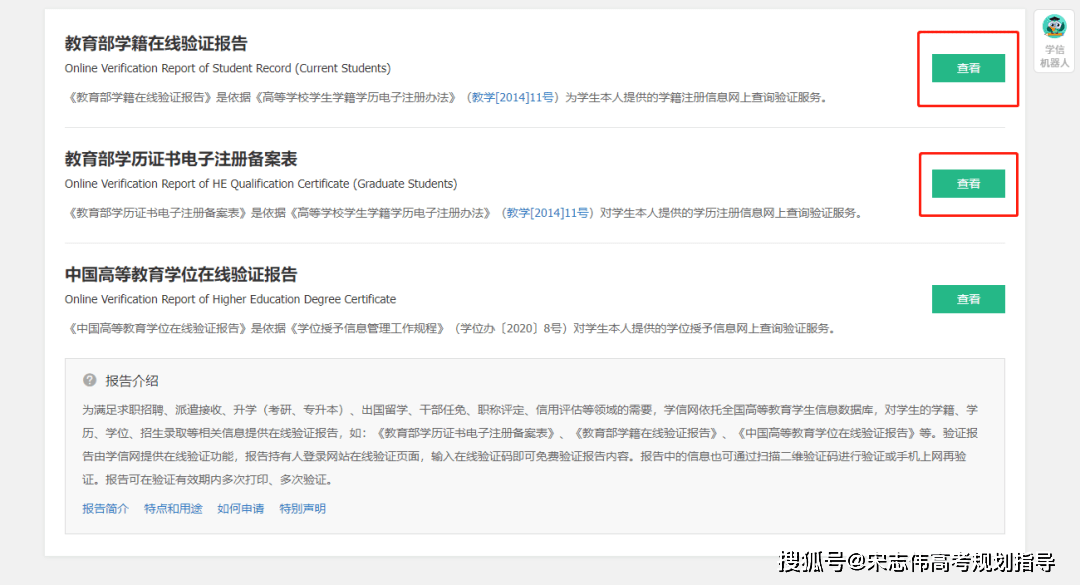Click the 学信机器人 label text
This screenshot has width=1080, height=585.
(1054, 56)
